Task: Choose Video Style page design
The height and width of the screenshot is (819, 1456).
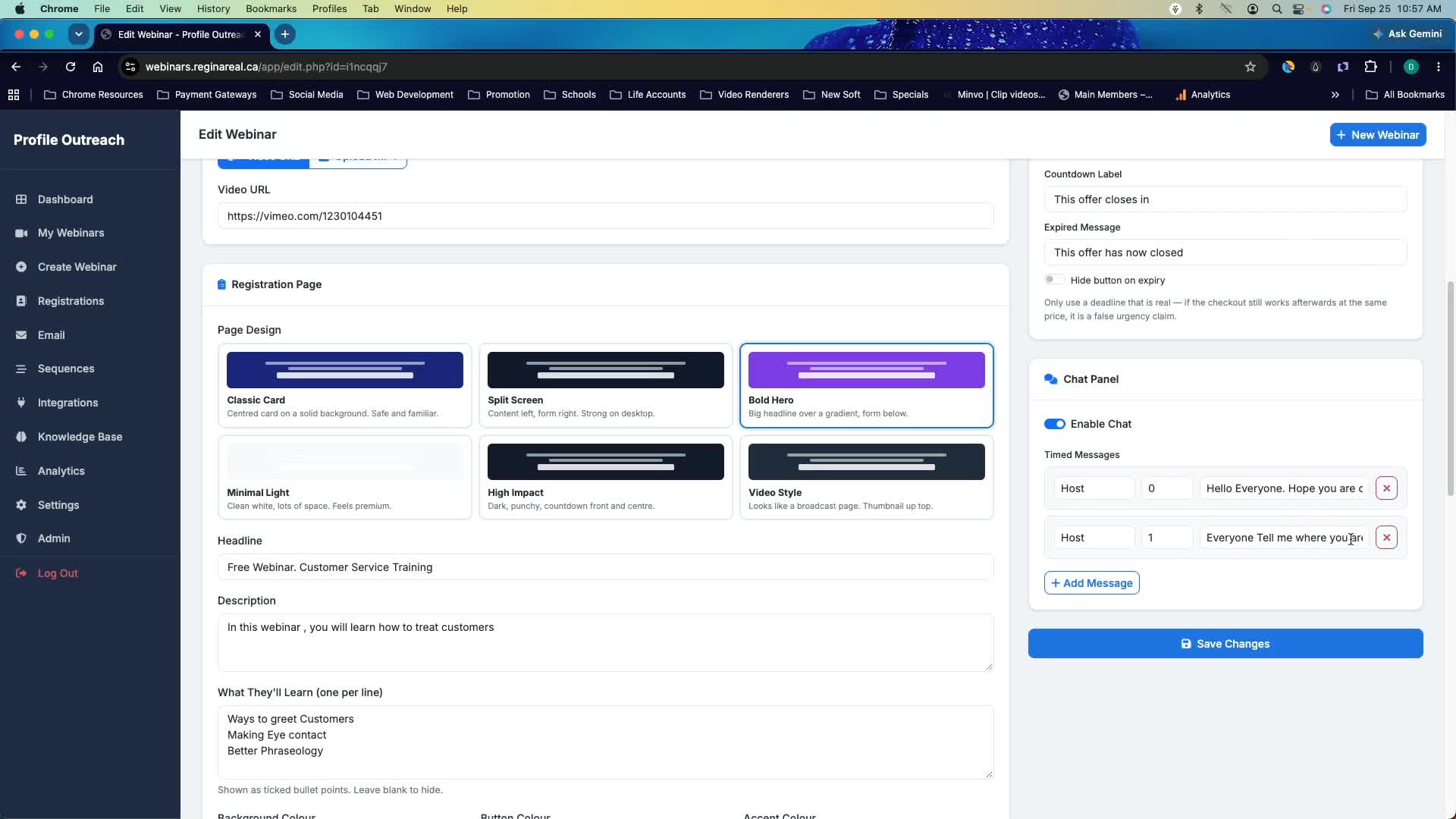Action: 867,478
